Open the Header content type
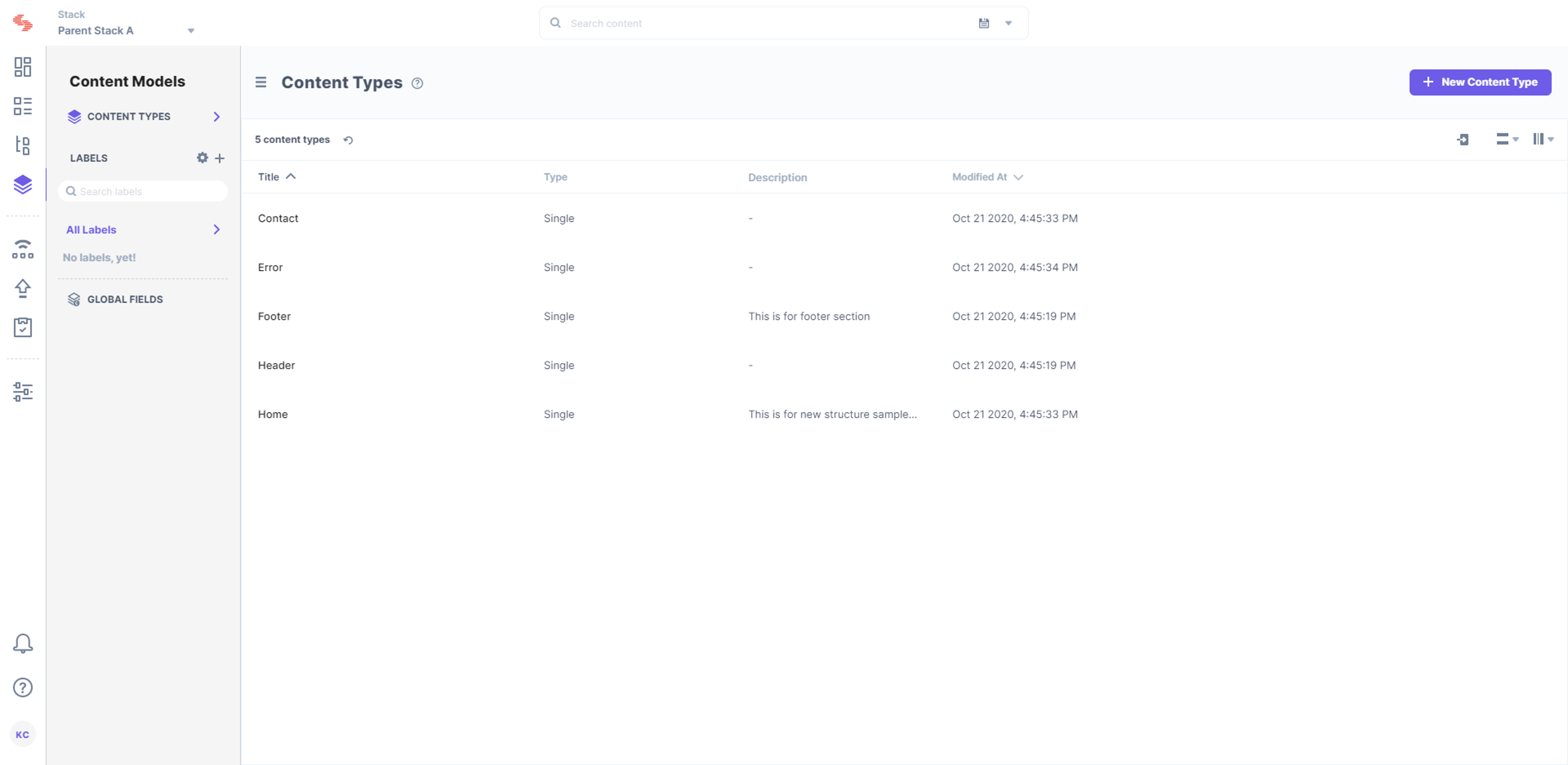Screen dimensions: 1568x765 coord(276,365)
